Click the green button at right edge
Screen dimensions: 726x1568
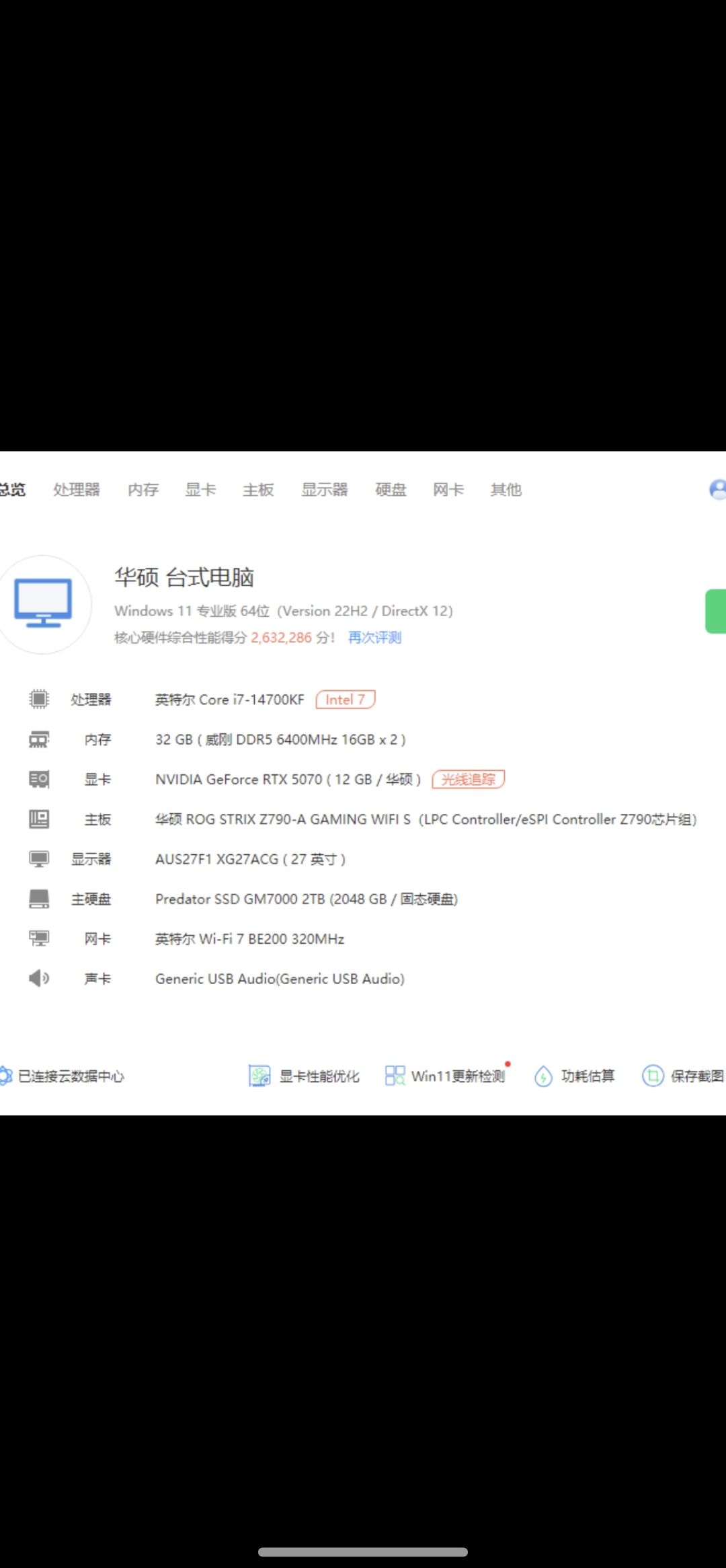(x=716, y=611)
